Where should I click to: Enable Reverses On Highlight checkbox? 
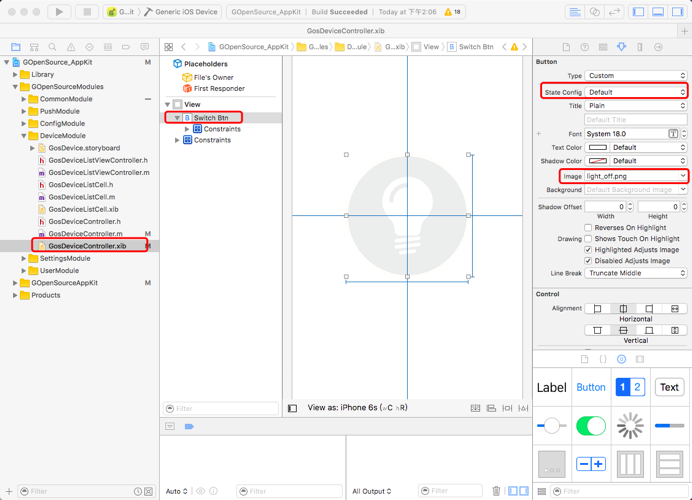coord(588,228)
